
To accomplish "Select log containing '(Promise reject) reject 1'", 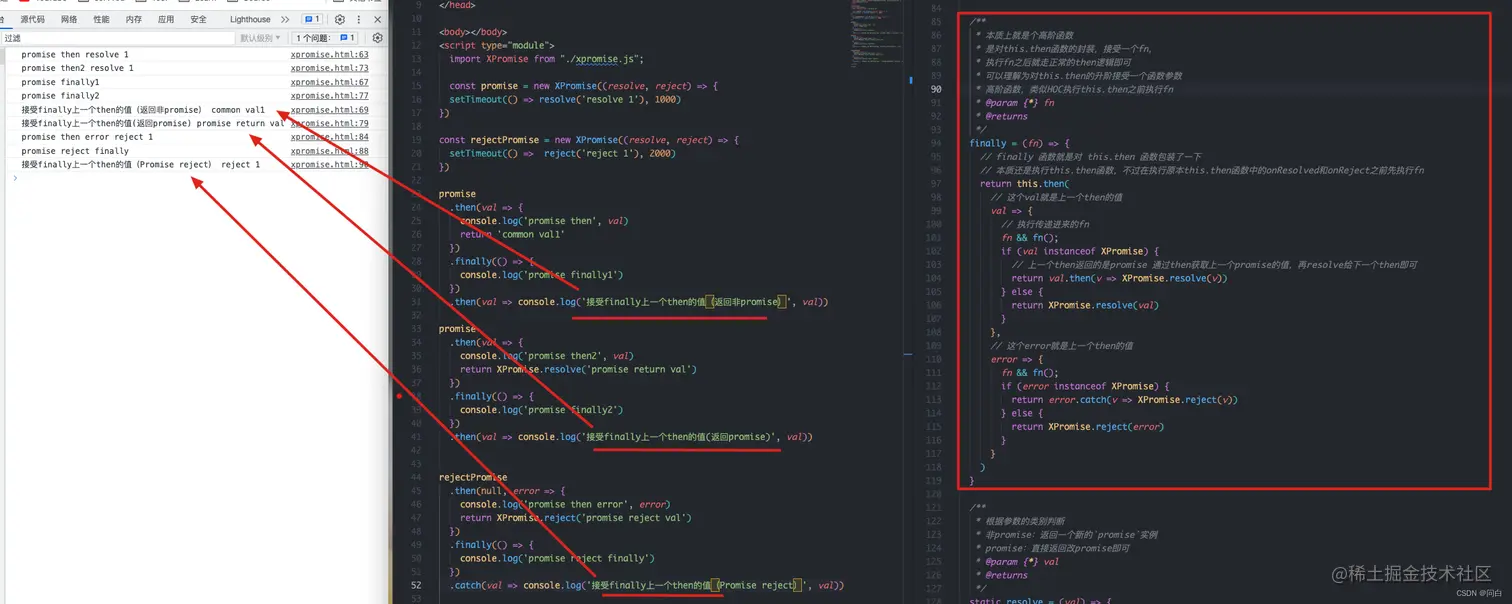I will tap(140, 165).
